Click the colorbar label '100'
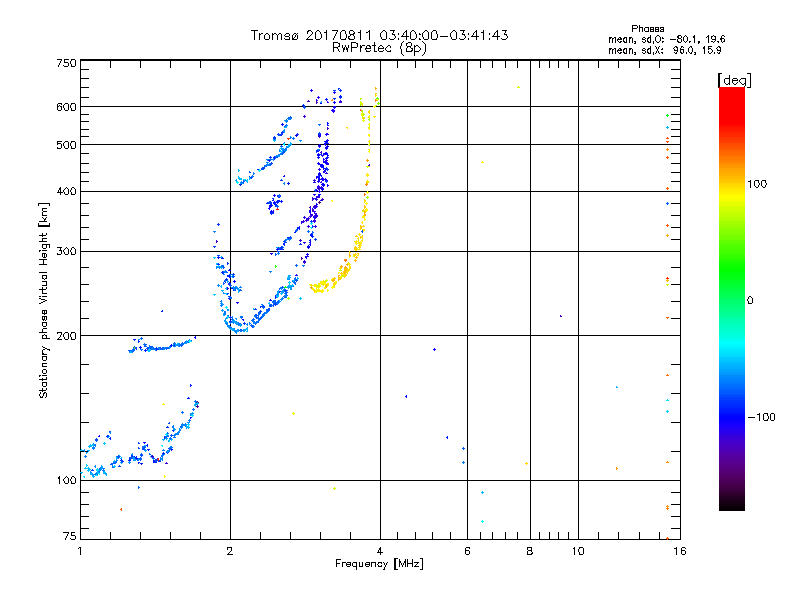Viewport: 800px width, 600px height. [x=757, y=184]
